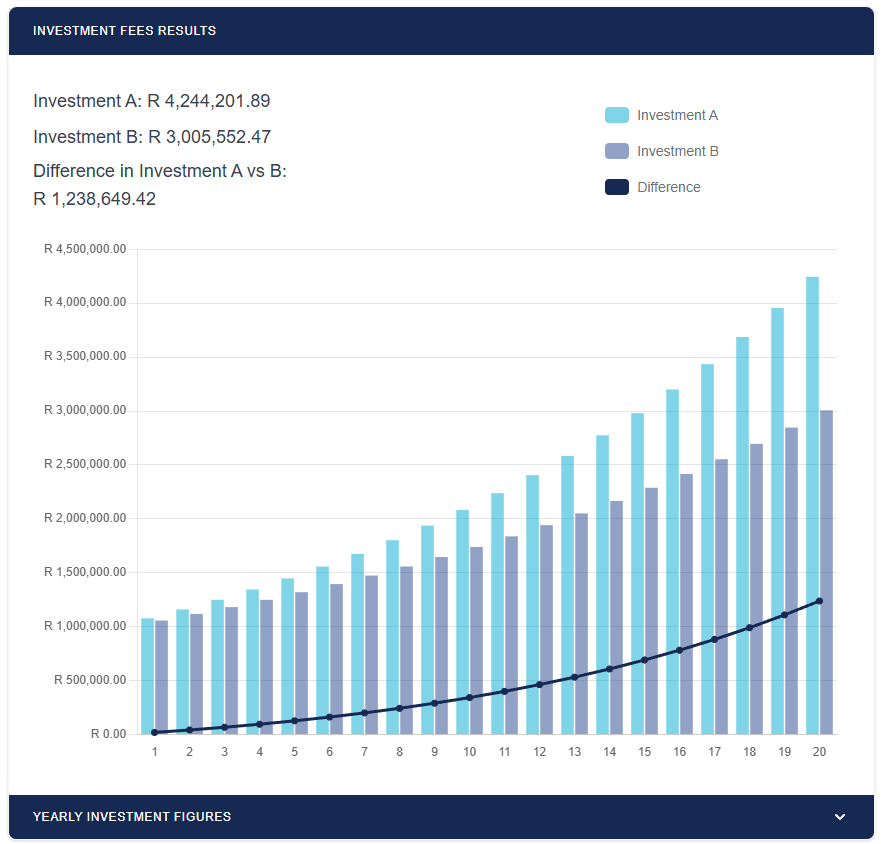Image resolution: width=881 pixels, height=844 pixels.
Task: Toggle the Investment B legend swatch
Action: click(x=616, y=151)
